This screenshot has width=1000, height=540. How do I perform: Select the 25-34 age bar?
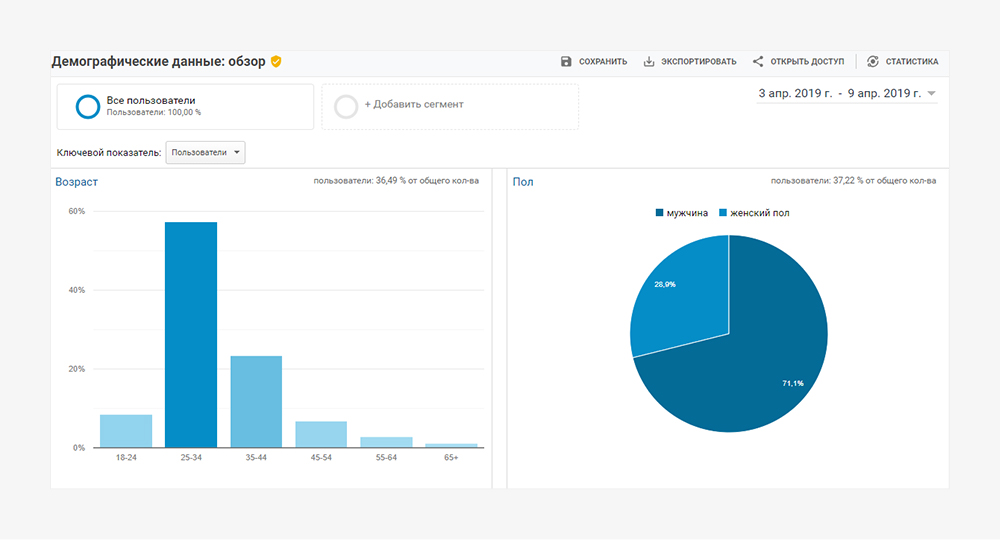(191, 335)
